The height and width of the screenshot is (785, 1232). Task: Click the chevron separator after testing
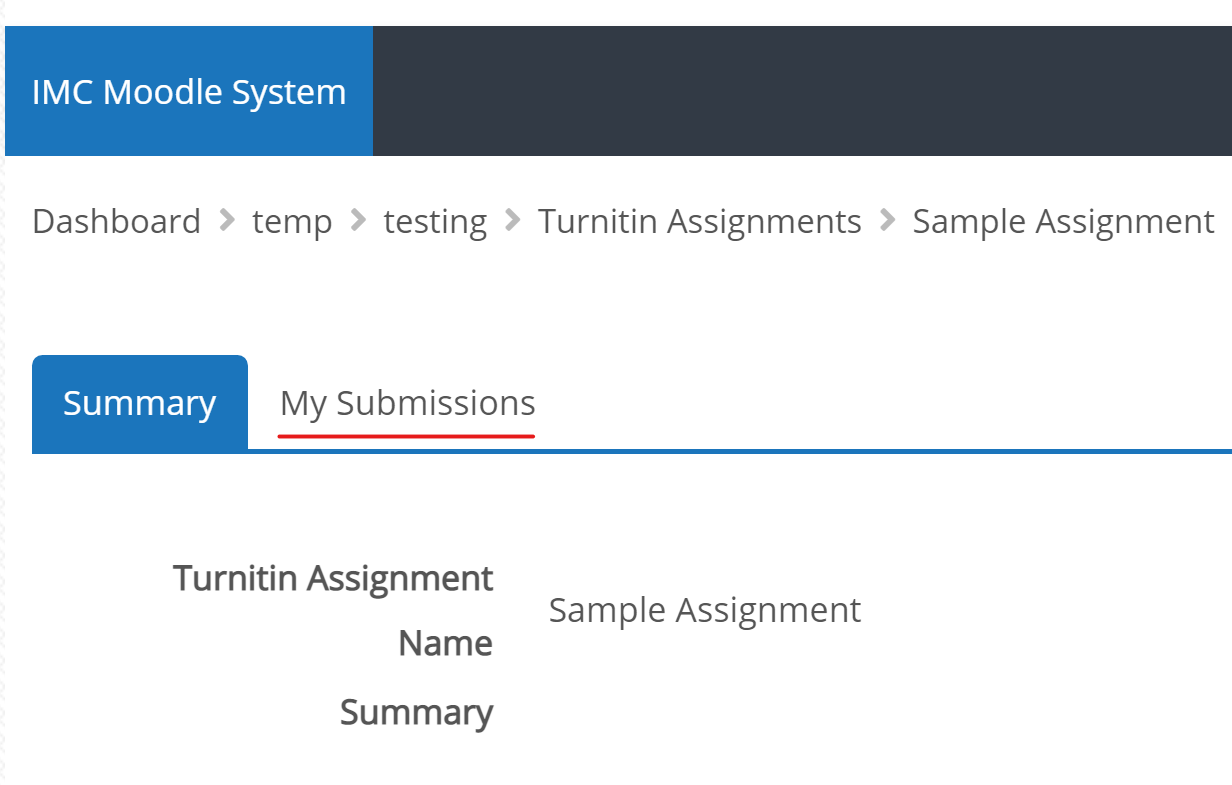click(x=513, y=221)
